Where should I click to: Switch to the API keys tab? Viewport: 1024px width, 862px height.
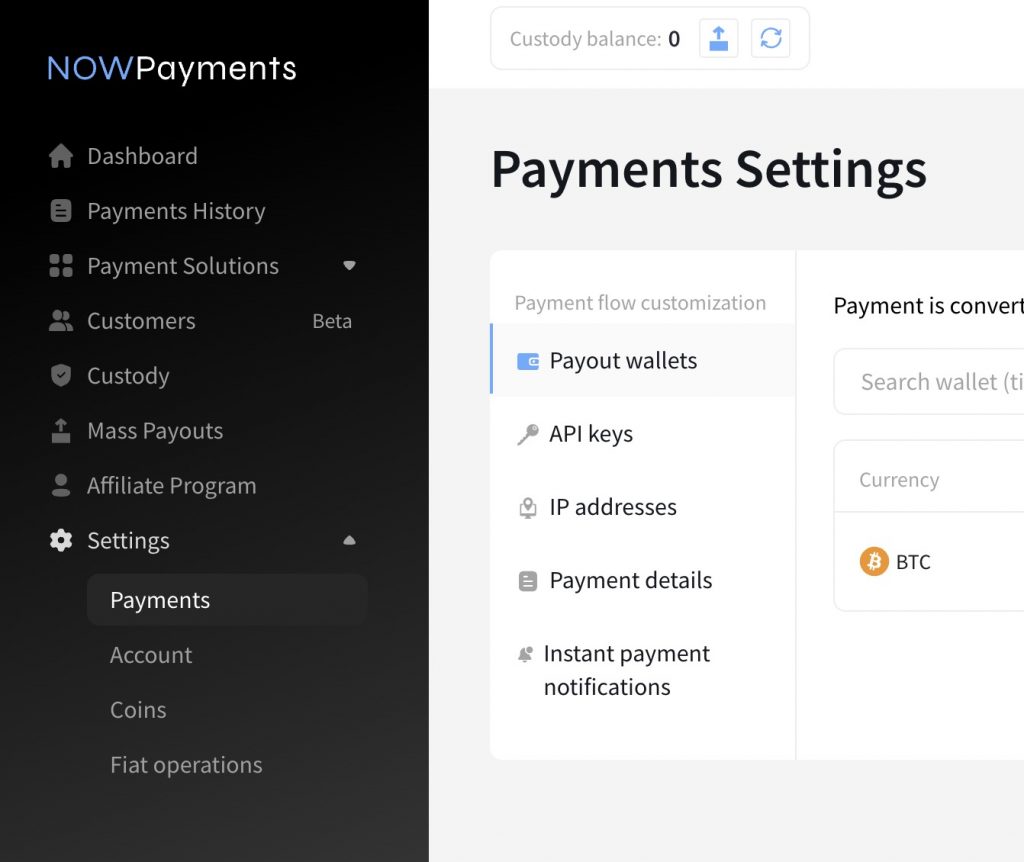643,434
